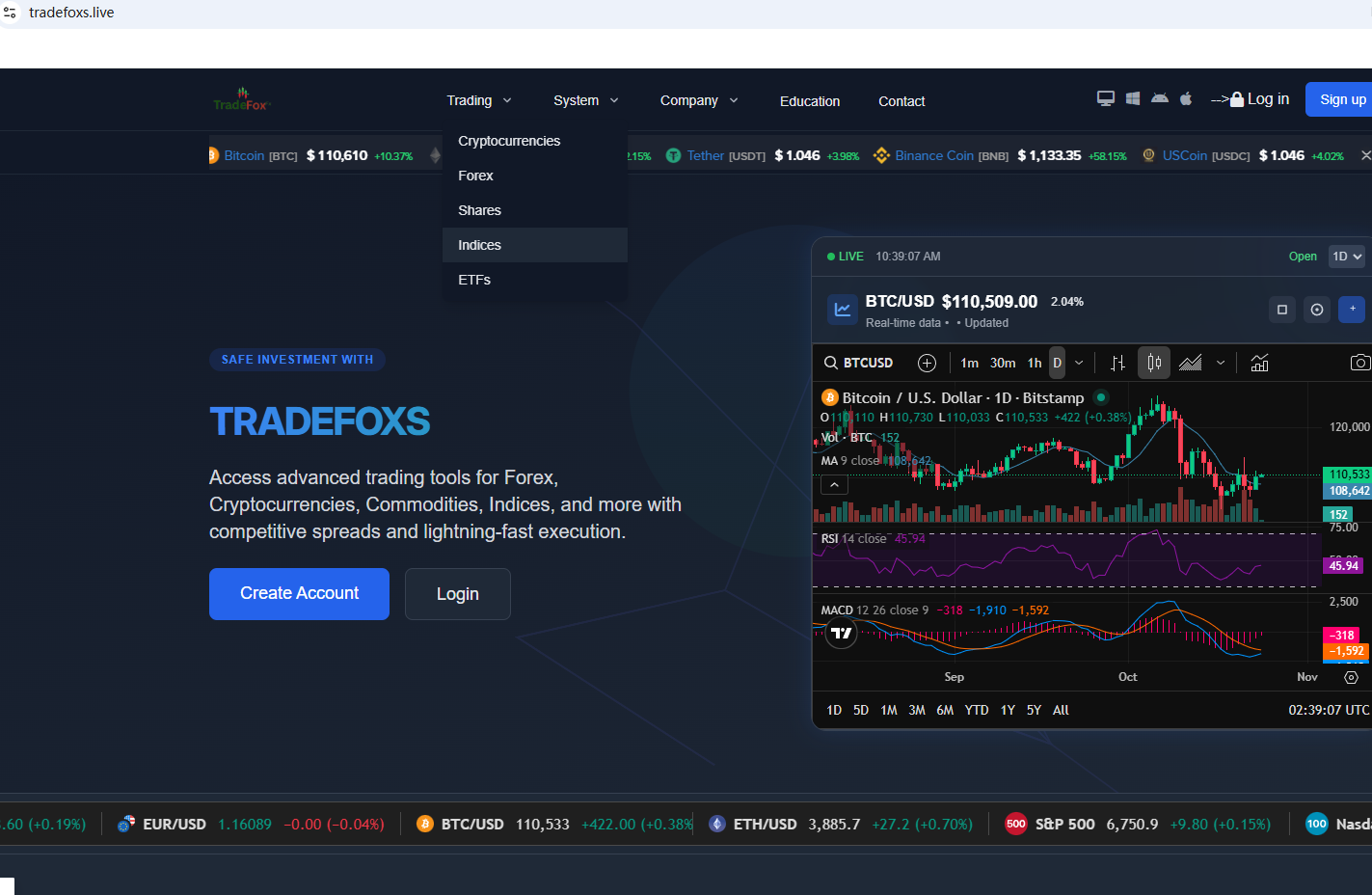The width and height of the screenshot is (1372, 895).
Task: Select ETFs from Trading menu
Action: point(535,280)
